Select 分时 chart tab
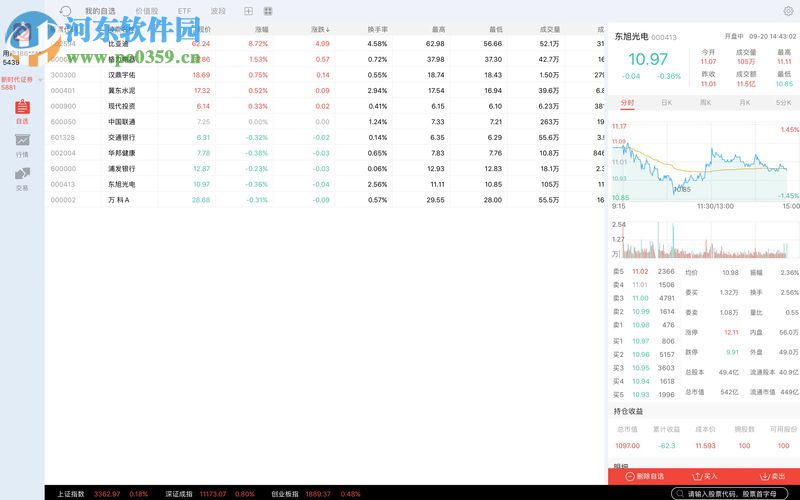 (627, 103)
